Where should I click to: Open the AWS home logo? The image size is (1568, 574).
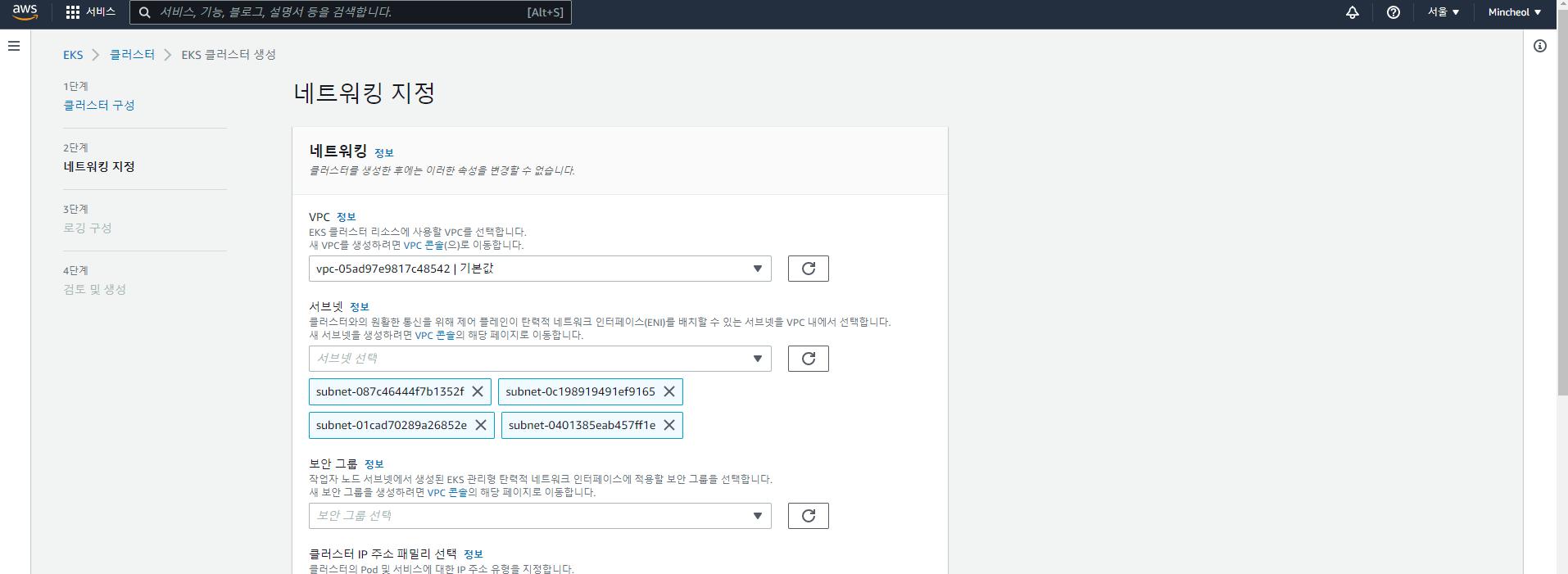point(25,11)
